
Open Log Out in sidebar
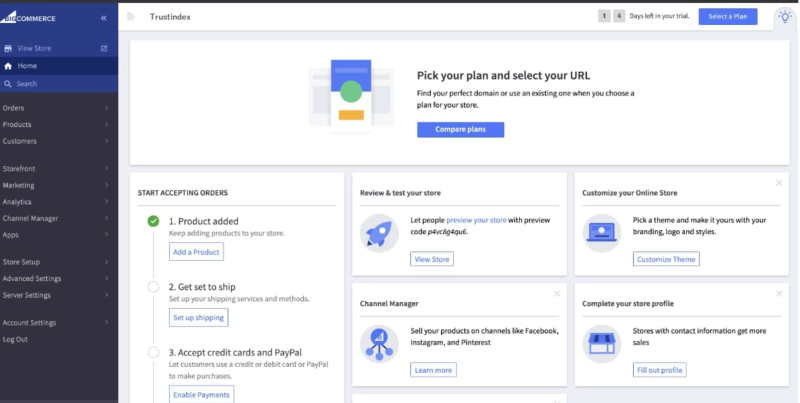(16, 339)
